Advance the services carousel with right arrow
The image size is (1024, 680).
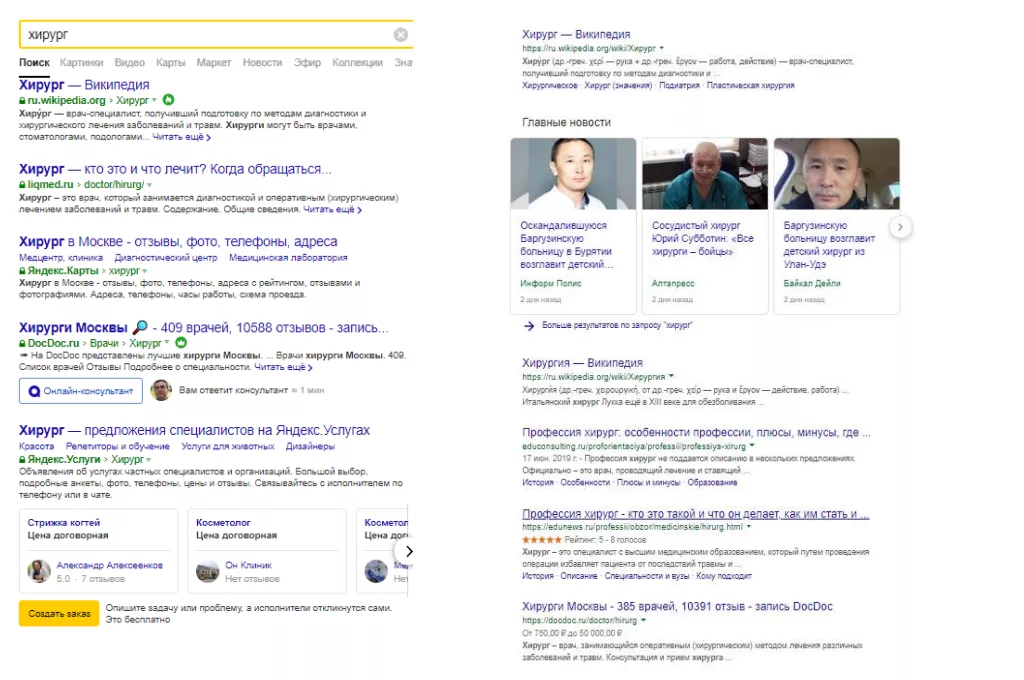pos(408,552)
